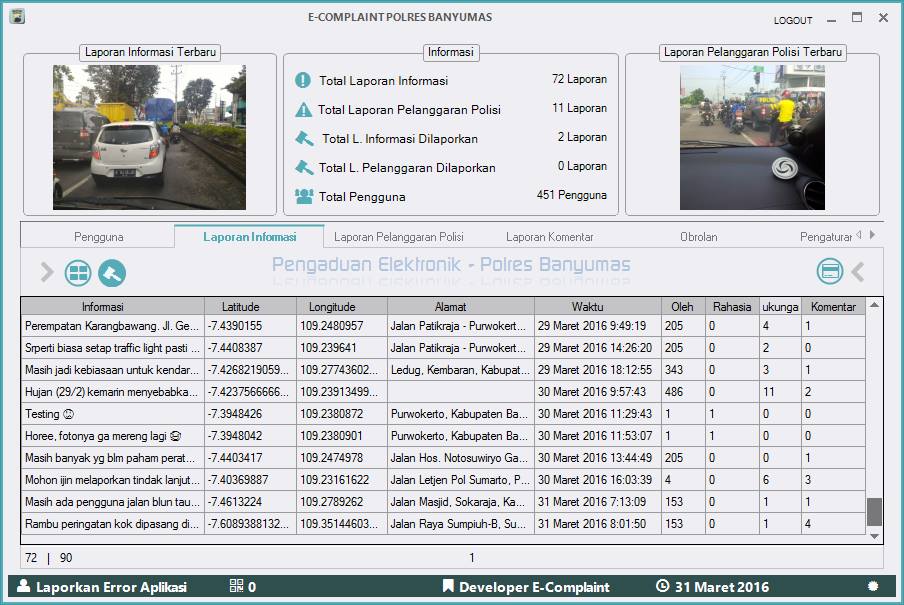Click the settings gear in status bar

(873, 587)
